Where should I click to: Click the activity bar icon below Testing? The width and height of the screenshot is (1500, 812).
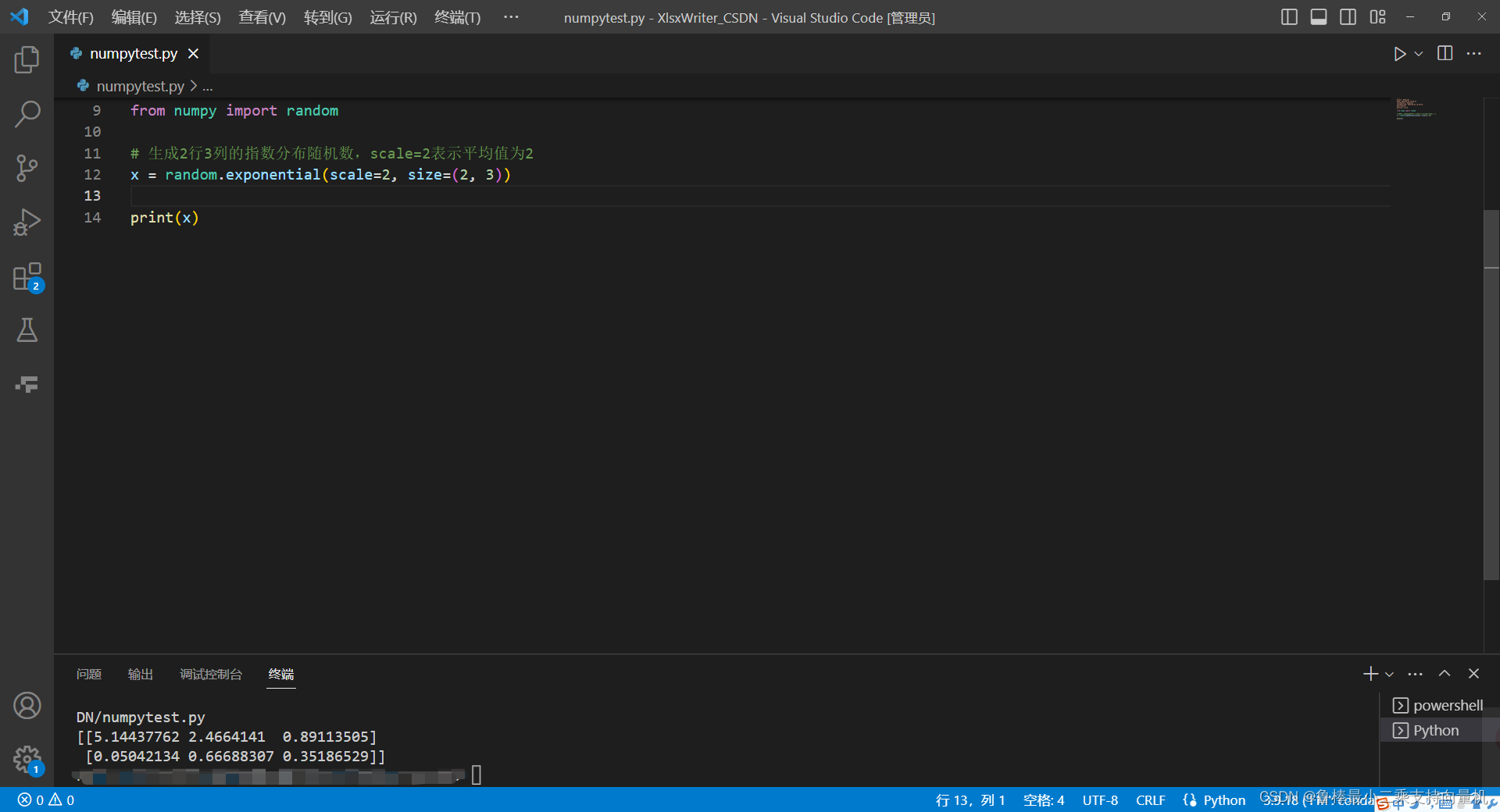tap(27, 384)
